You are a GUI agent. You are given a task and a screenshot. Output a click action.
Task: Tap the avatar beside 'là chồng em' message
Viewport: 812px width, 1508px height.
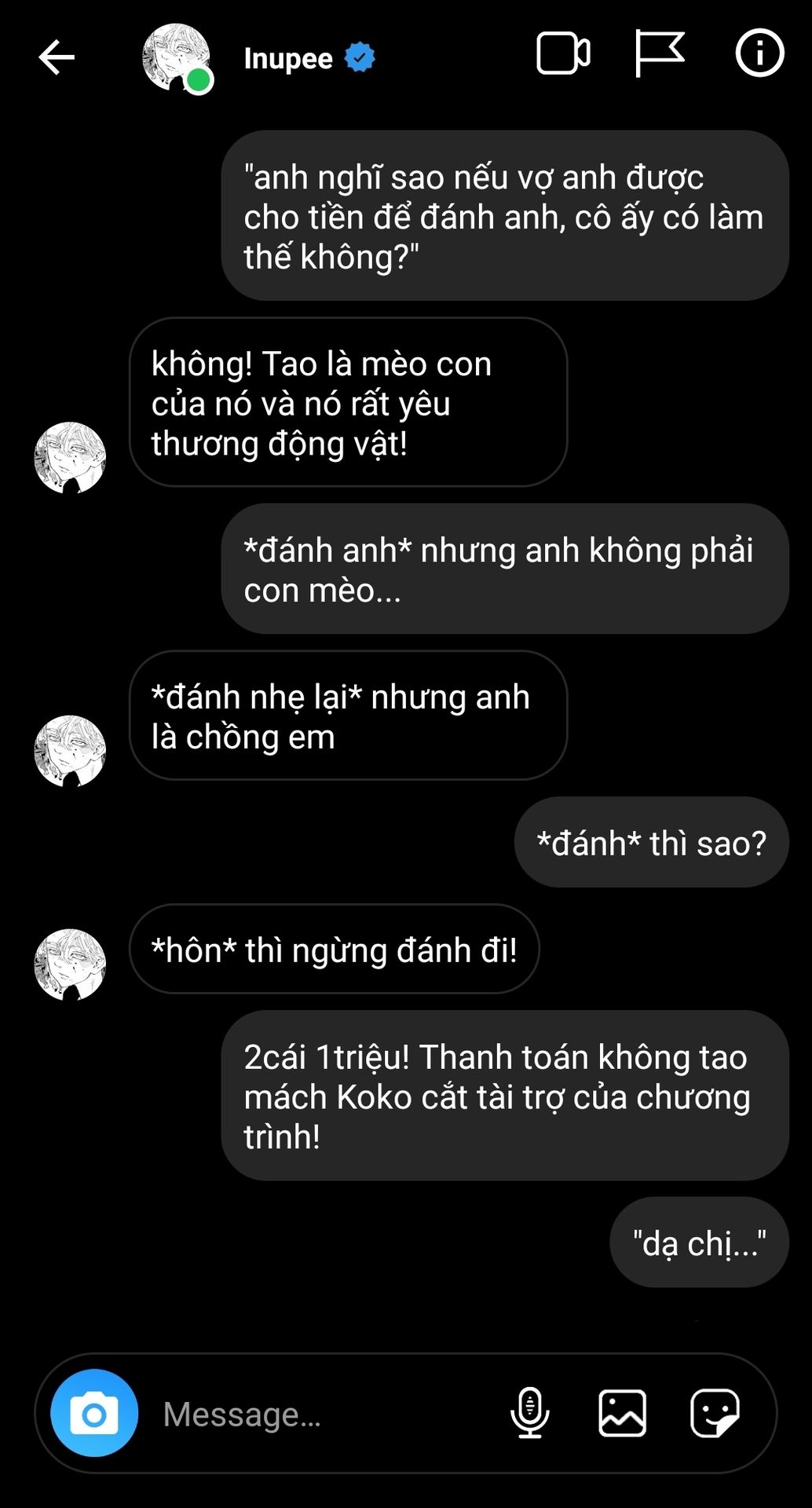coord(70,751)
